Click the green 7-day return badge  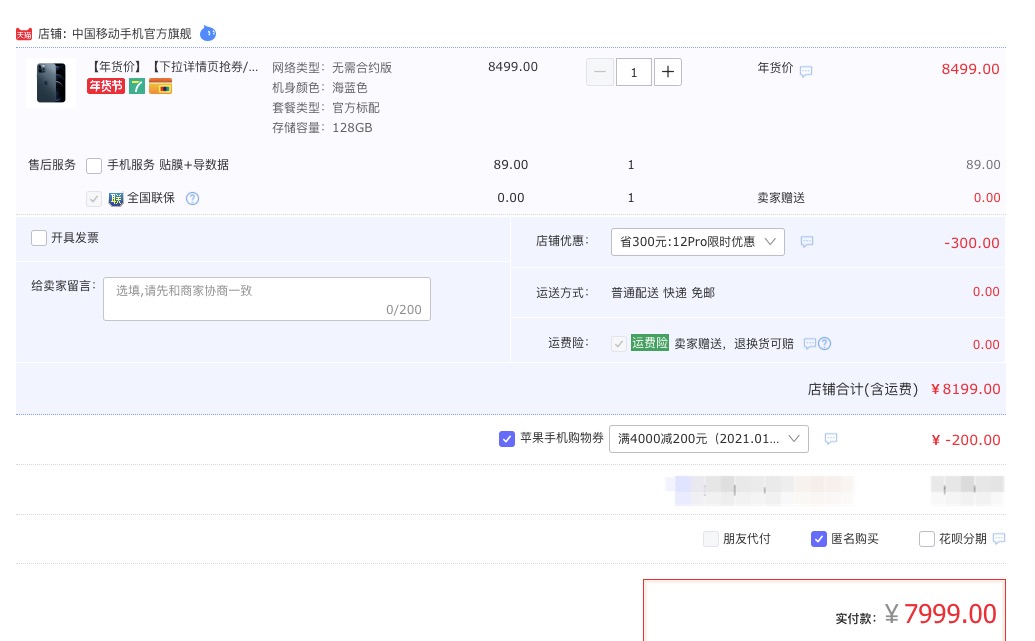tap(137, 86)
